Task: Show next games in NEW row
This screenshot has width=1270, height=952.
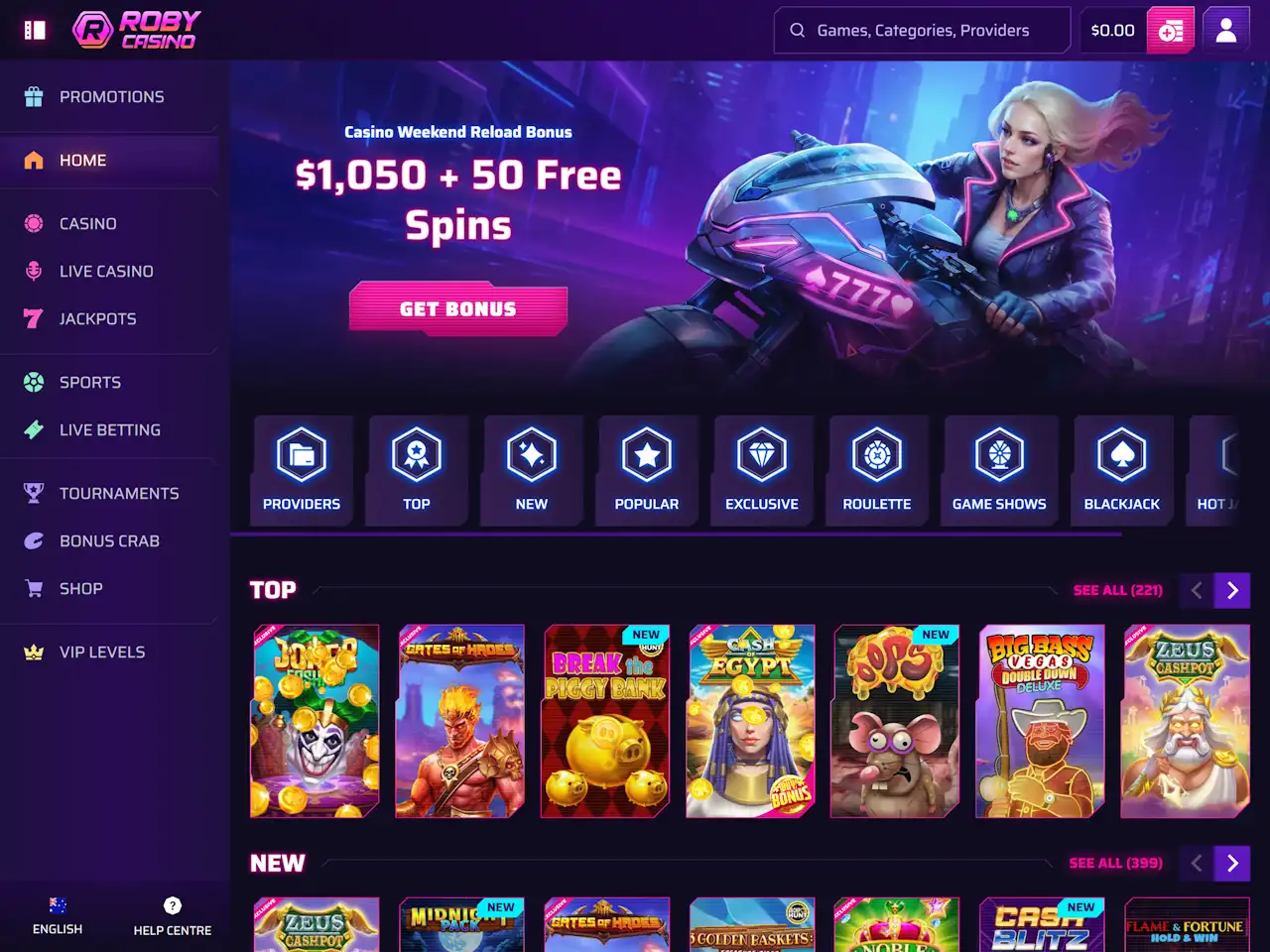Action: (x=1232, y=864)
